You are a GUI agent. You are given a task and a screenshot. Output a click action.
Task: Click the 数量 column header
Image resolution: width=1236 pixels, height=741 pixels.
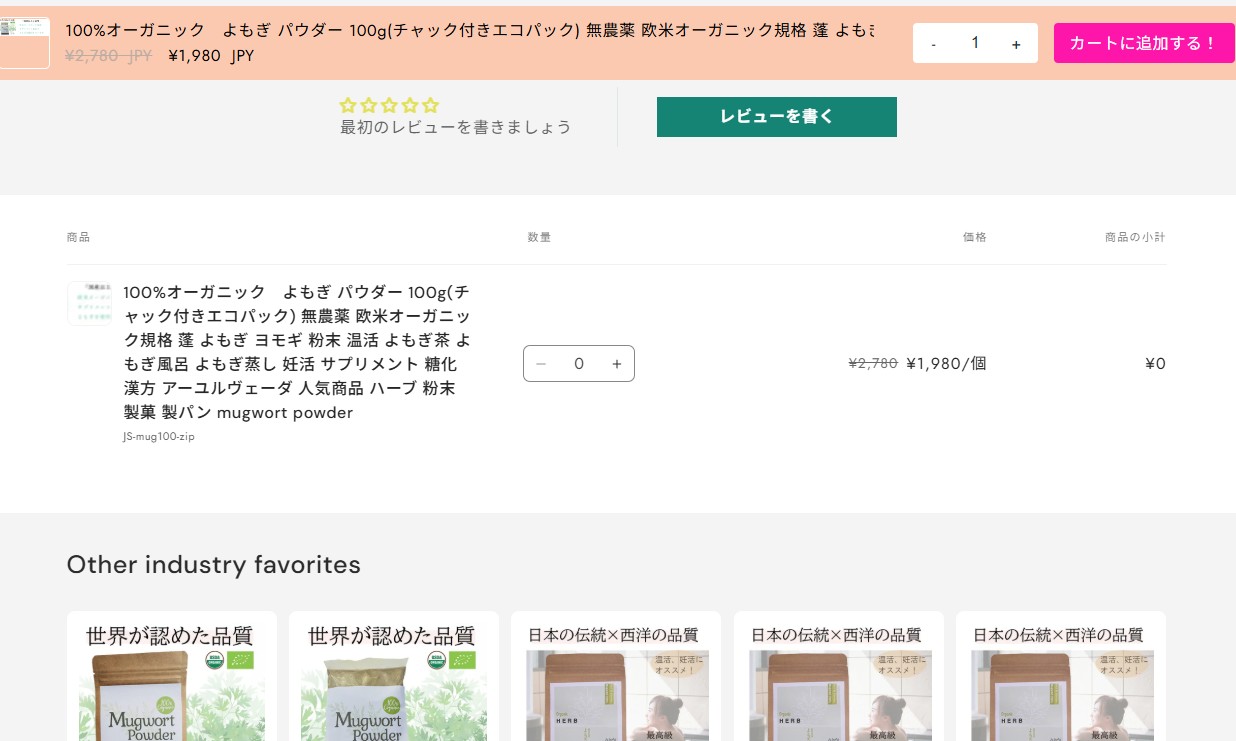[x=539, y=237]
